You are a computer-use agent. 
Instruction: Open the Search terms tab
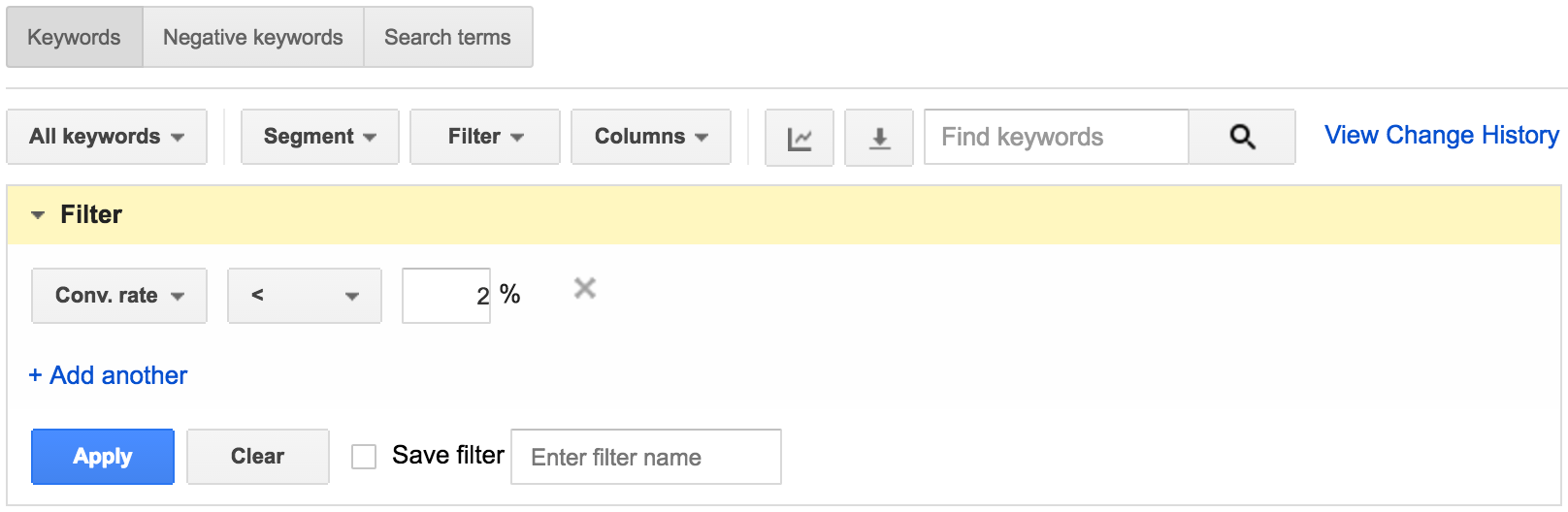448,37
